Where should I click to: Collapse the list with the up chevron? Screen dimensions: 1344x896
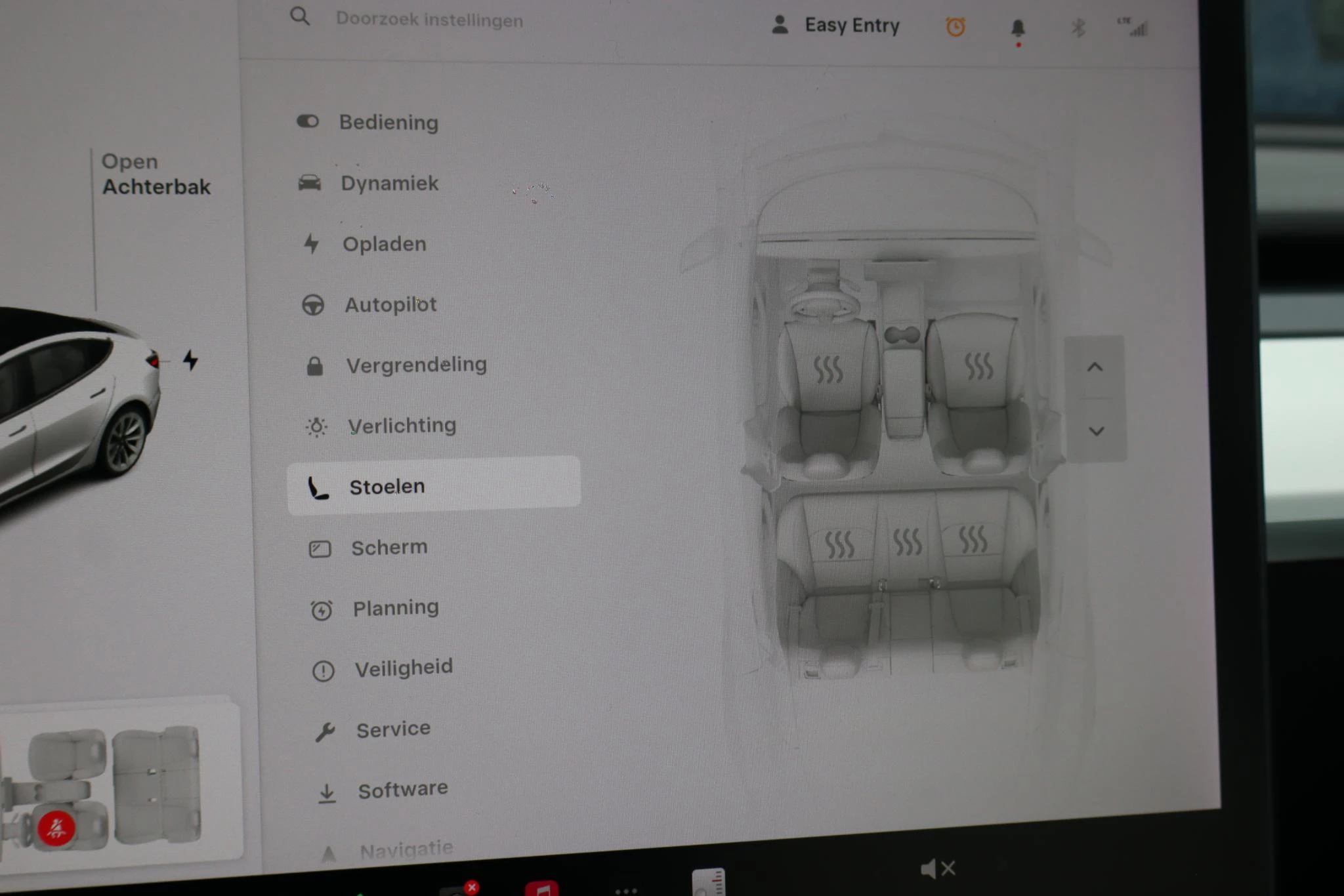click(1094, 367)
